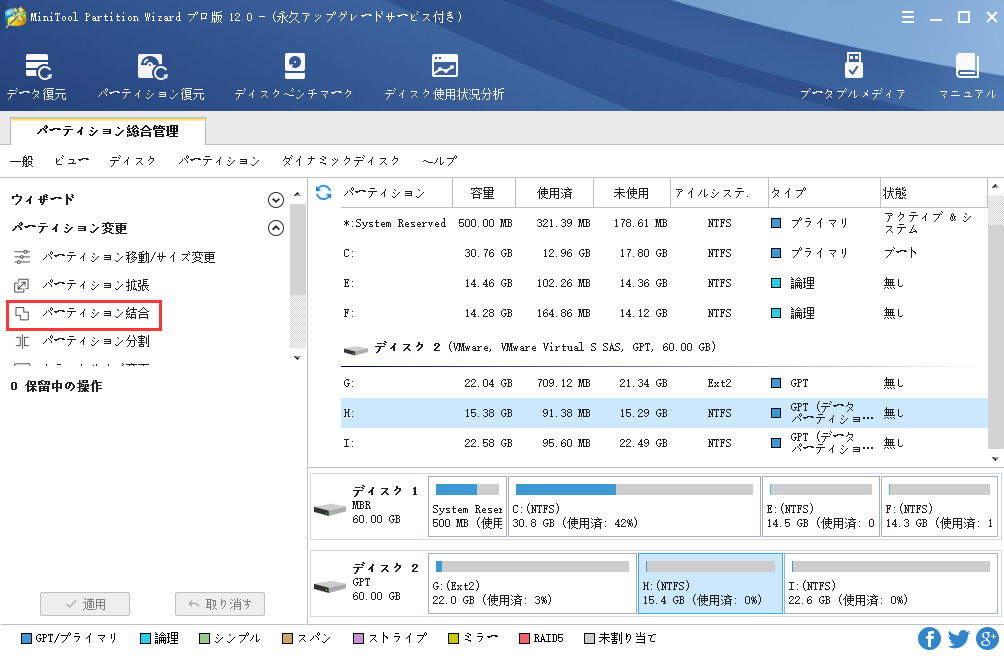This screenshot has width=1004, height=656.
Task: Select the System Reserved partition row
Action: (x=664, y=223)
